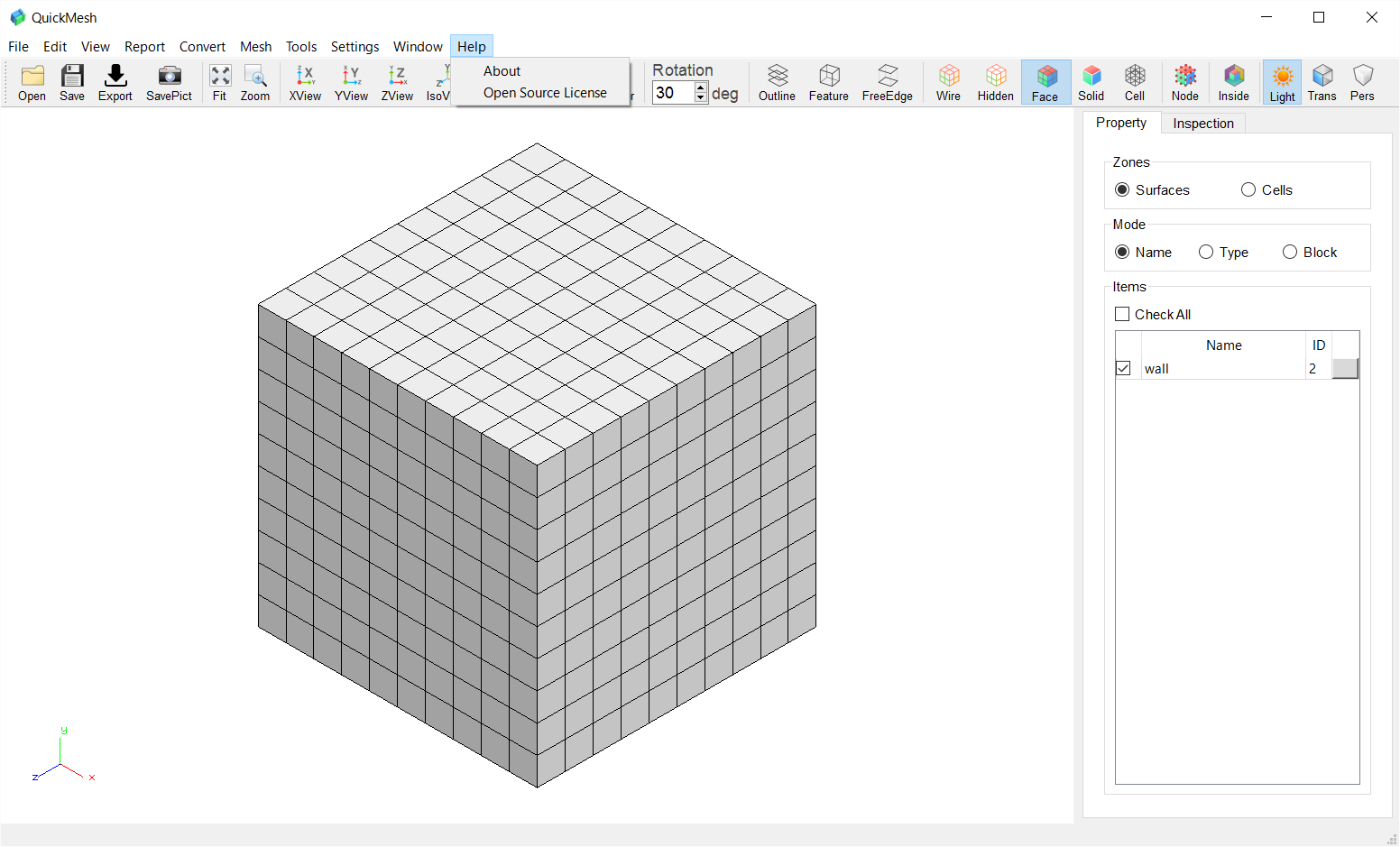
Task: Click the 3D mesh cube in viewport
Action: [537, 465]
